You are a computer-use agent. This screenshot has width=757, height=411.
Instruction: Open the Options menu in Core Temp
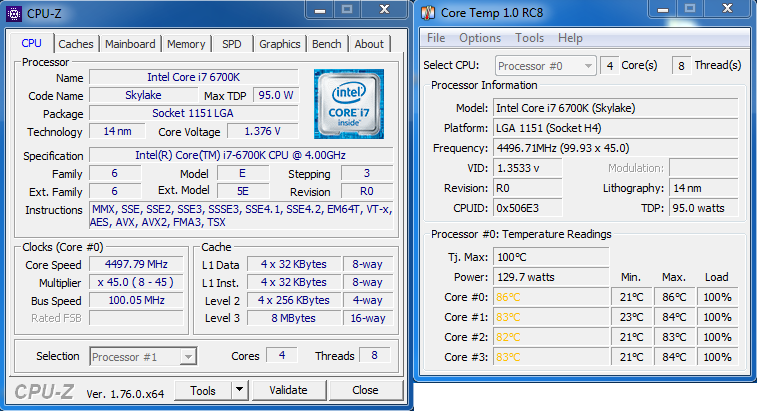tap(480, 38)
